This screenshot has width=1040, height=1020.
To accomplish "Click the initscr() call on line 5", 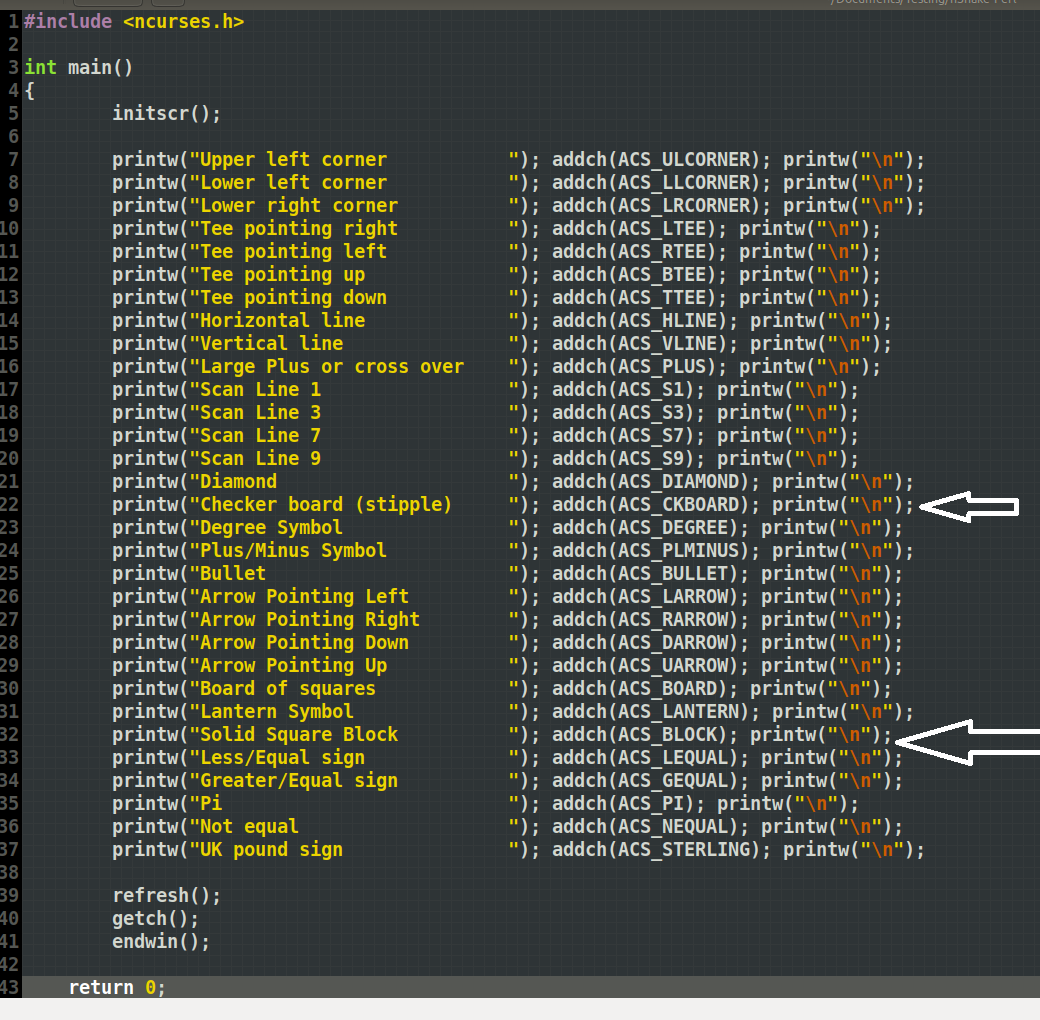I will (166, 113).
